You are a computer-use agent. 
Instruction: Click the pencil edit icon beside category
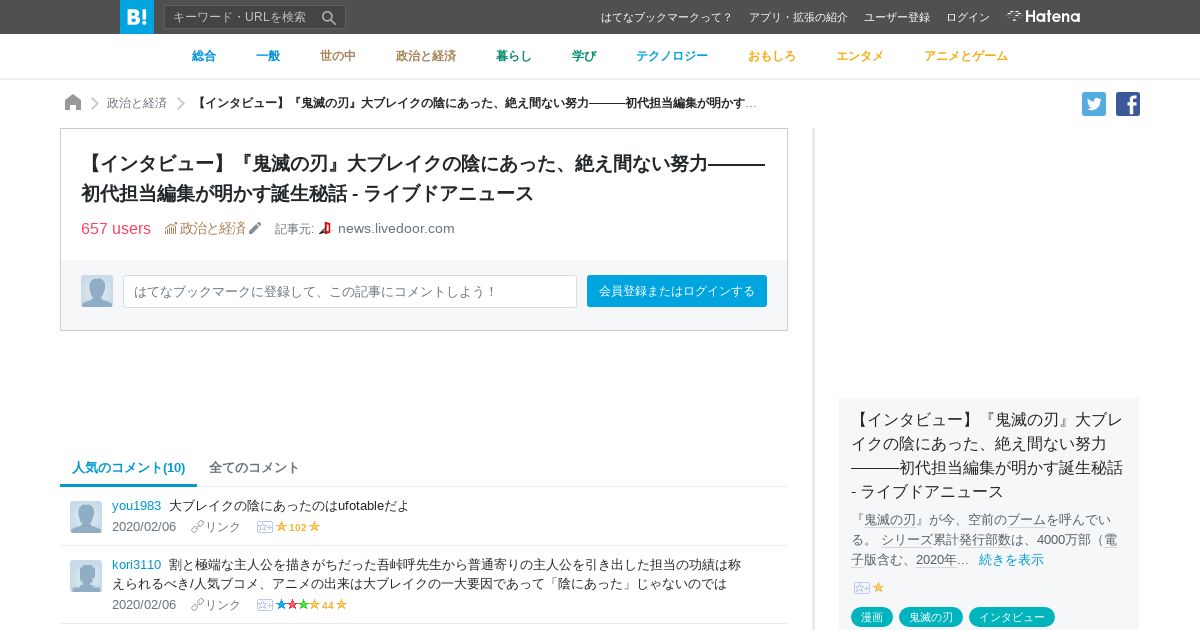coord(255,228)
